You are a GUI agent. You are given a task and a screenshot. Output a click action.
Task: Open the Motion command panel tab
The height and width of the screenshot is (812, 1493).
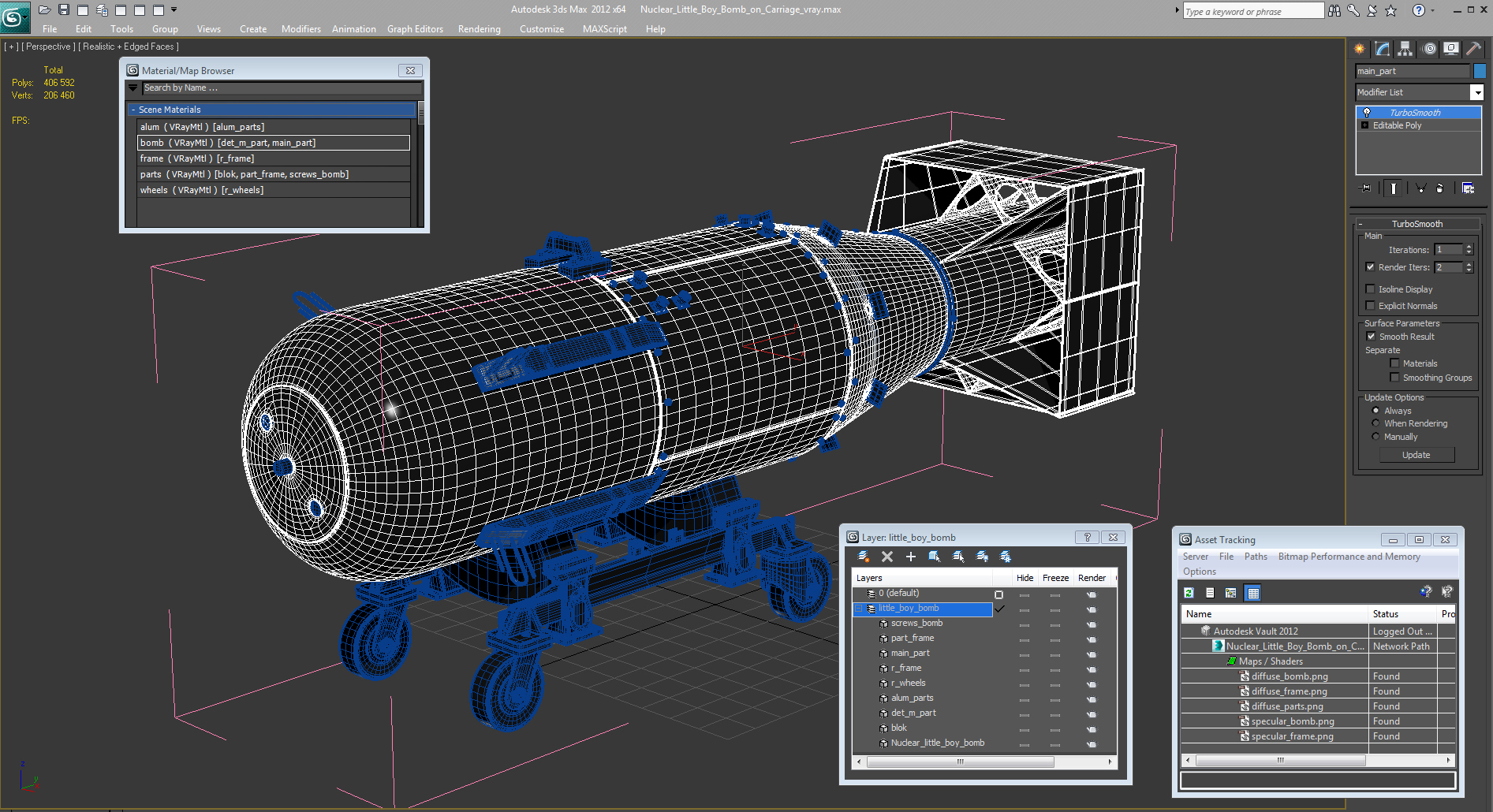click(x=1429, y=49)
